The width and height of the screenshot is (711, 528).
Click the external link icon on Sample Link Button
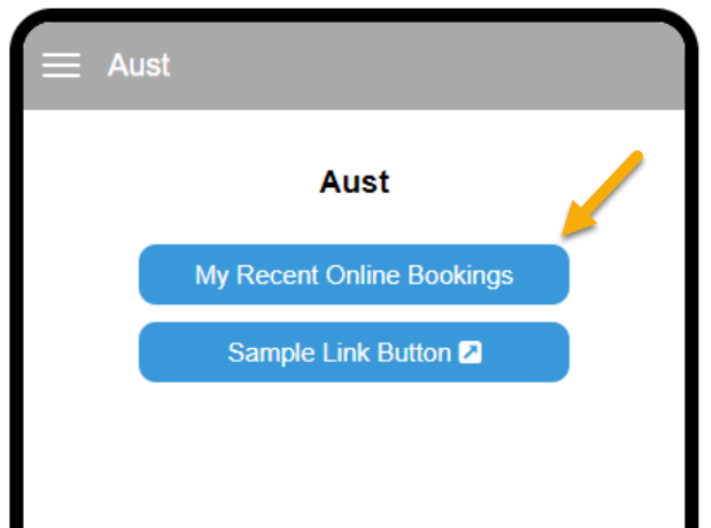(470, 352)
